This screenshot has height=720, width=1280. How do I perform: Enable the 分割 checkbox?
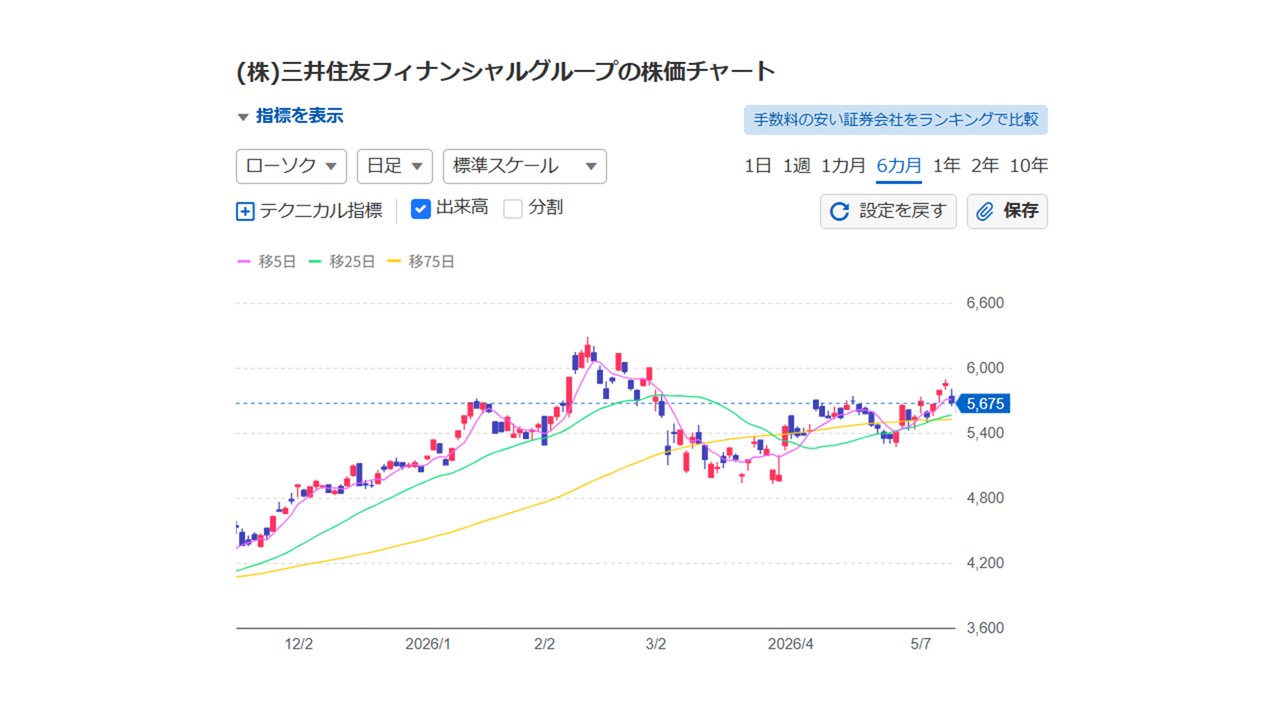513,209
